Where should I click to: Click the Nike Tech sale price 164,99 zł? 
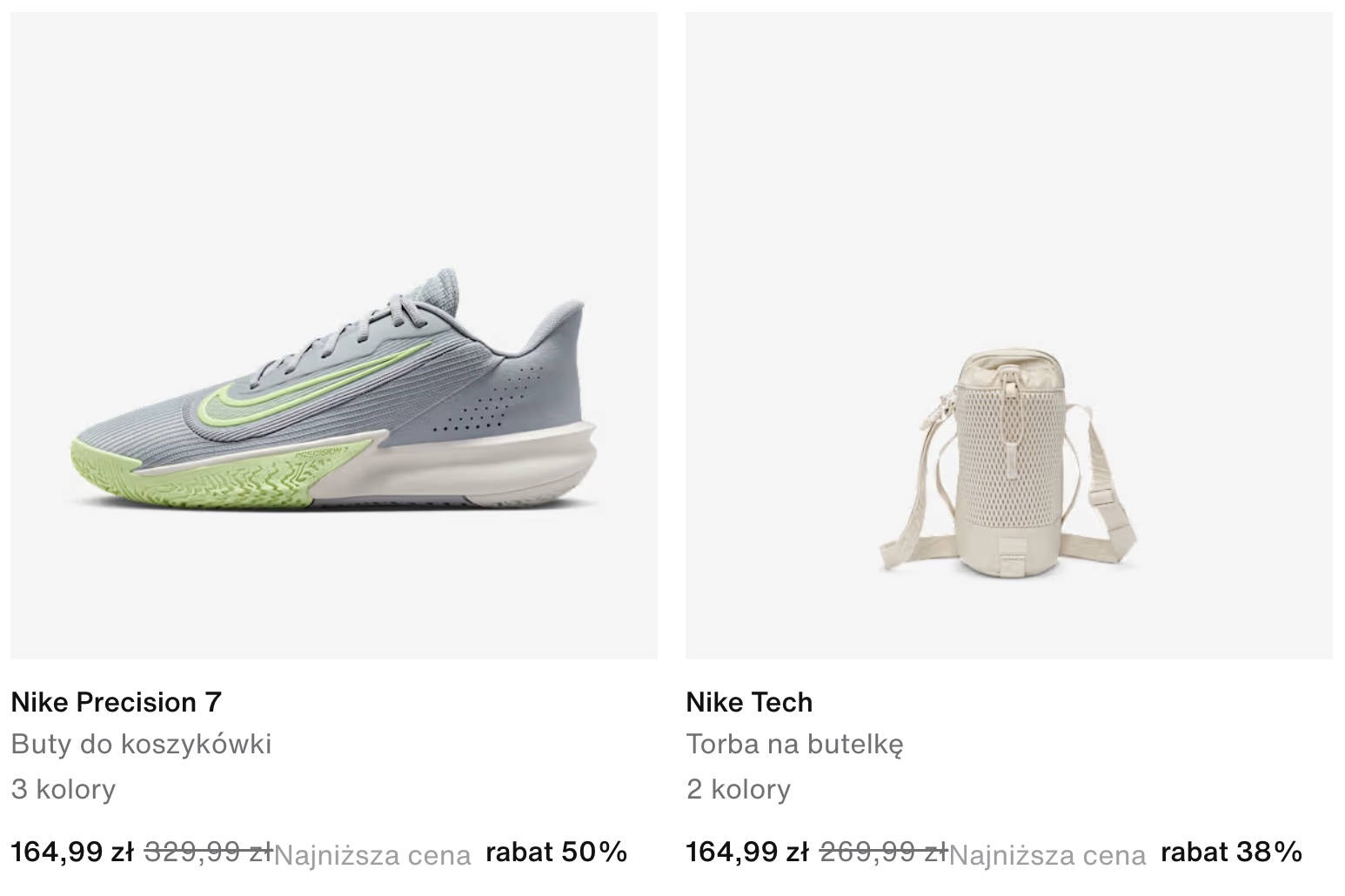(747, 852)
